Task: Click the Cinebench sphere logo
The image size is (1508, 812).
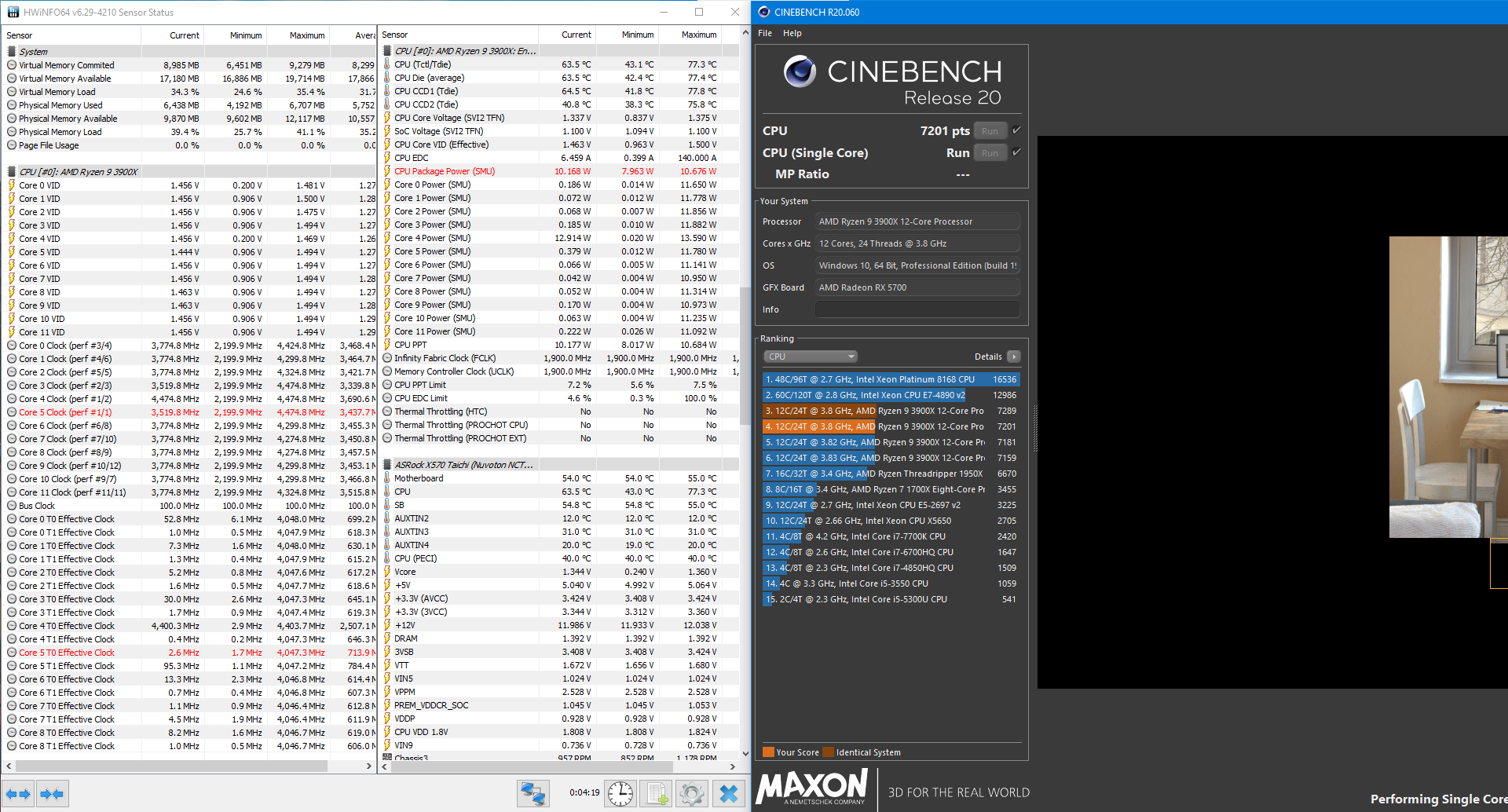Action: 800,71
